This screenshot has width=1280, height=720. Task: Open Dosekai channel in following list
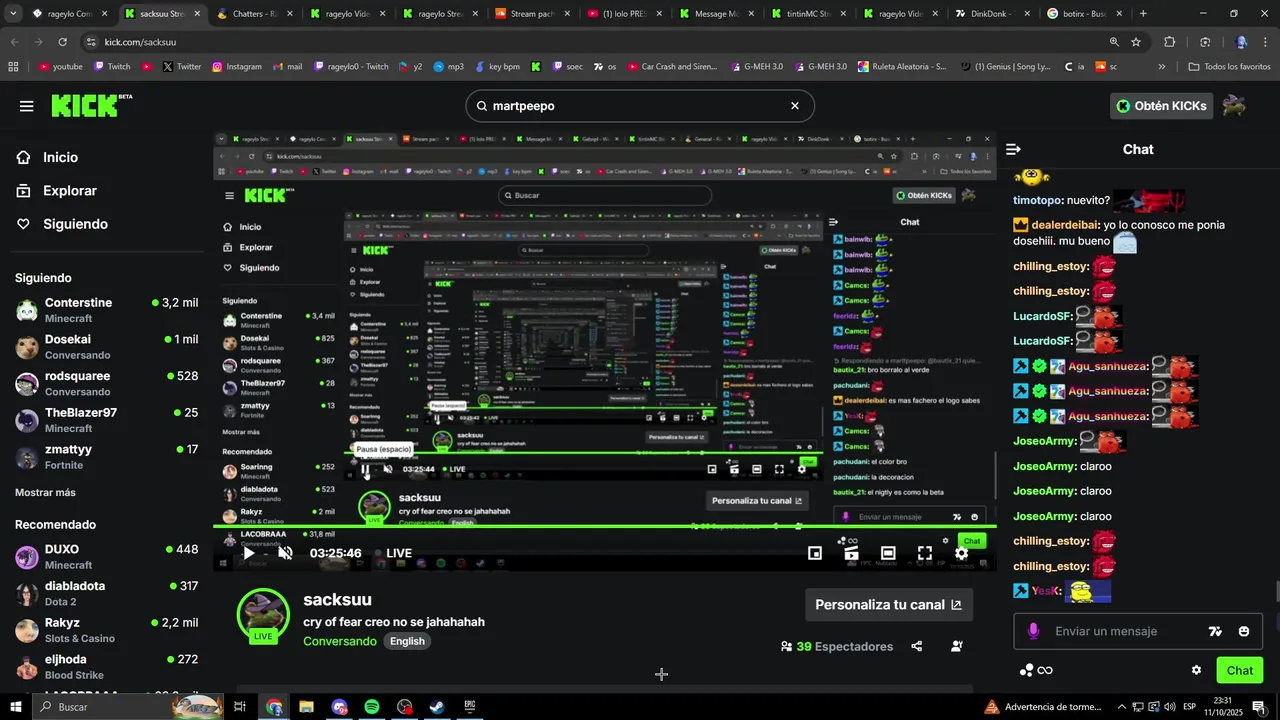(106, 347)
